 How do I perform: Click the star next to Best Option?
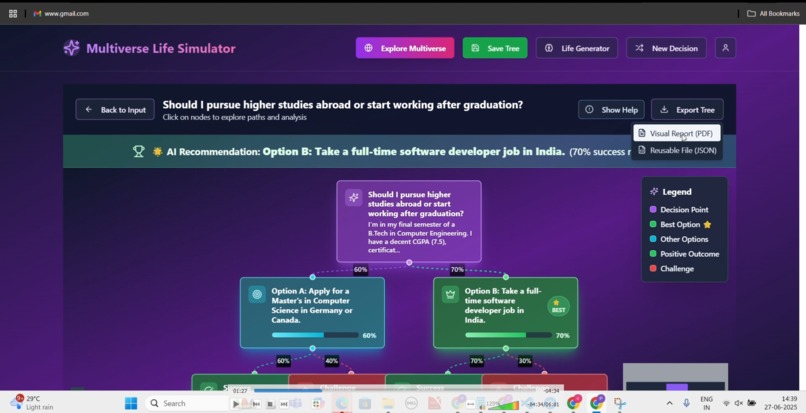(707, 224)
